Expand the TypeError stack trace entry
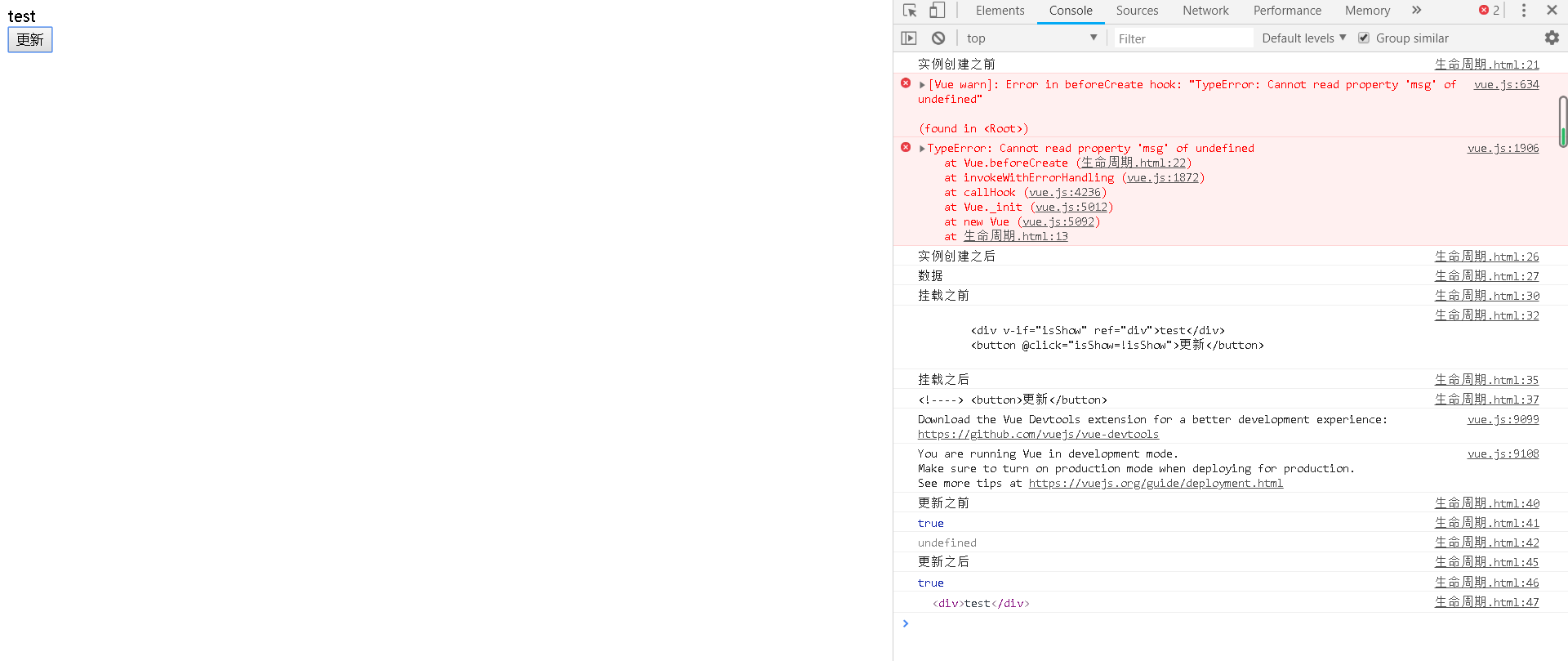 [922, 149]
